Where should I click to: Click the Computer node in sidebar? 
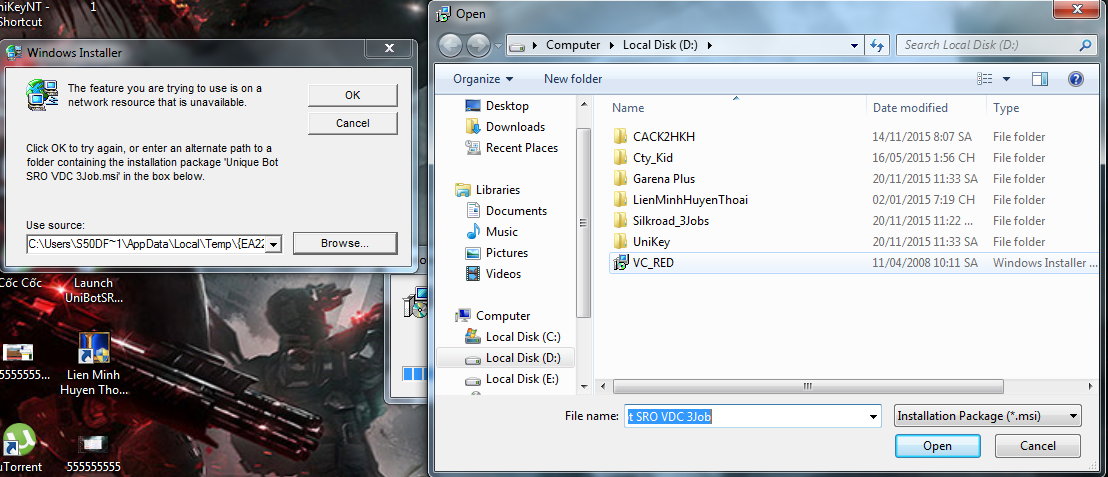(x=502, y=316)
